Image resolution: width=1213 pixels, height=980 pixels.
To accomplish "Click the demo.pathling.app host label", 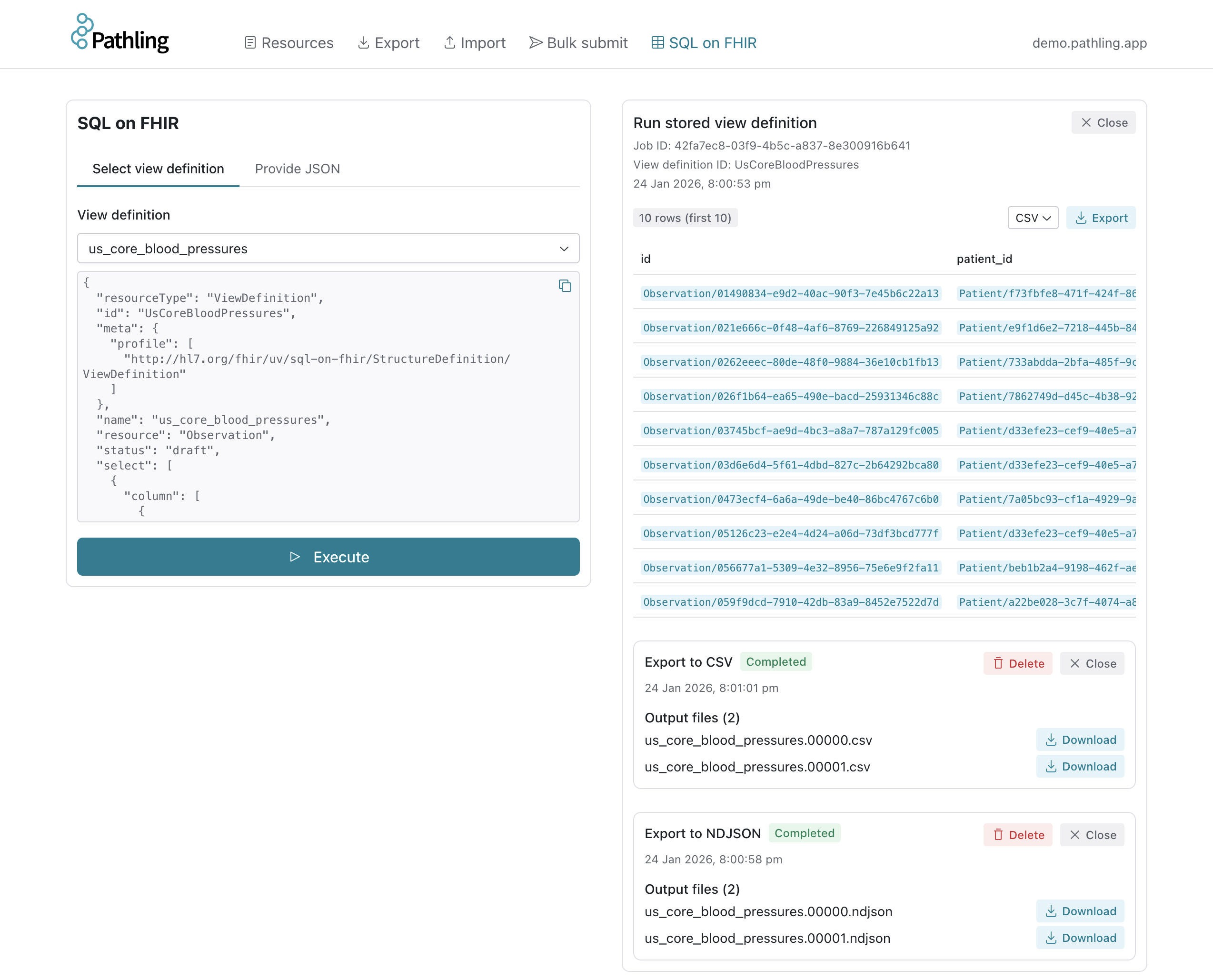I will pyautogui.click(x=1089, y=43).
